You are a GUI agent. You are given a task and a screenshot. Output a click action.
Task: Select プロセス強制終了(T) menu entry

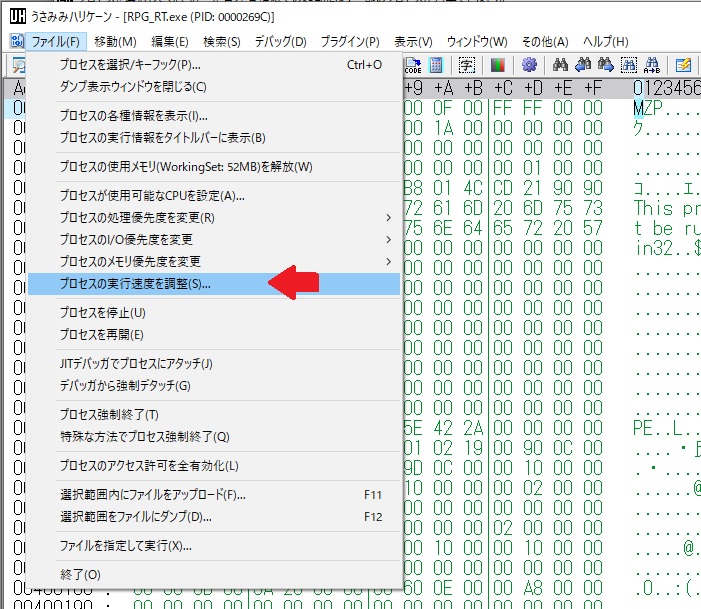109,414
